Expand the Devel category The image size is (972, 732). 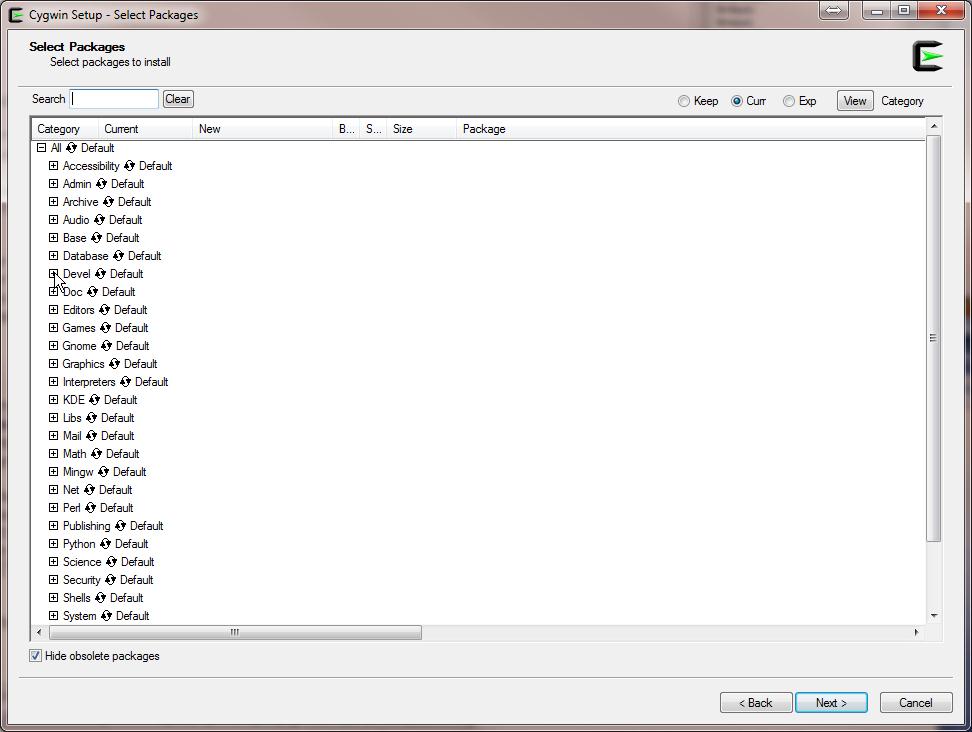click(53, 274)
